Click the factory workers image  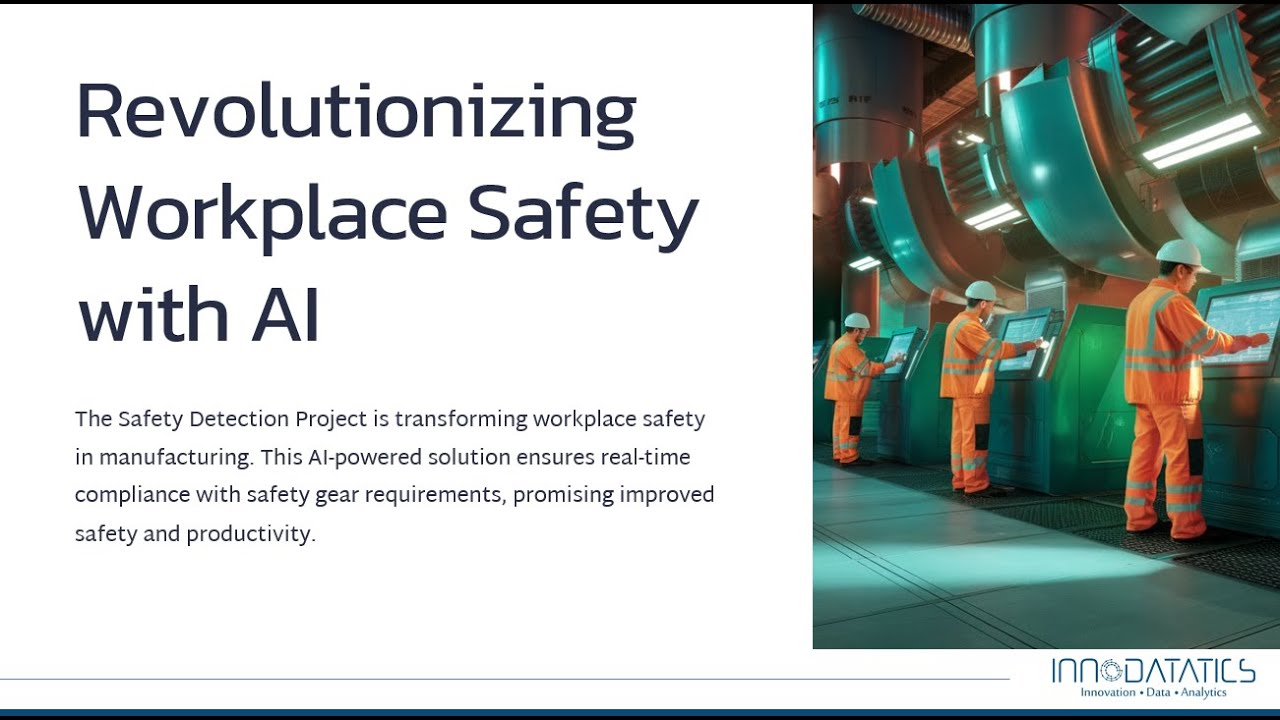coord(1046,326)
